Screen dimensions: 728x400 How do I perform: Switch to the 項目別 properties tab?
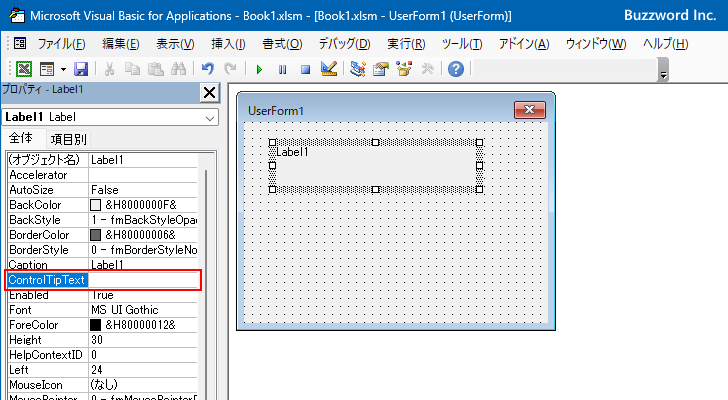click(x=68, y=139)
